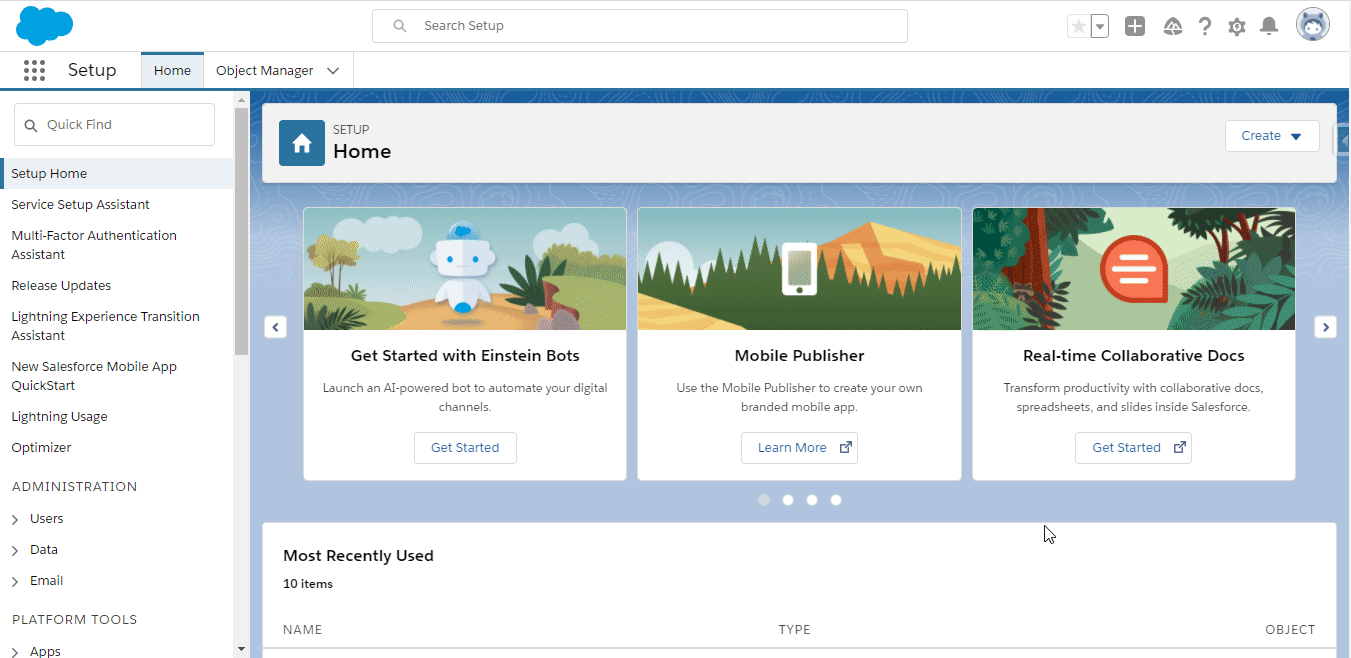Open Global Actions plus icon
Viewport: 1351px width, 658px height.
(x=1134, y=26)
